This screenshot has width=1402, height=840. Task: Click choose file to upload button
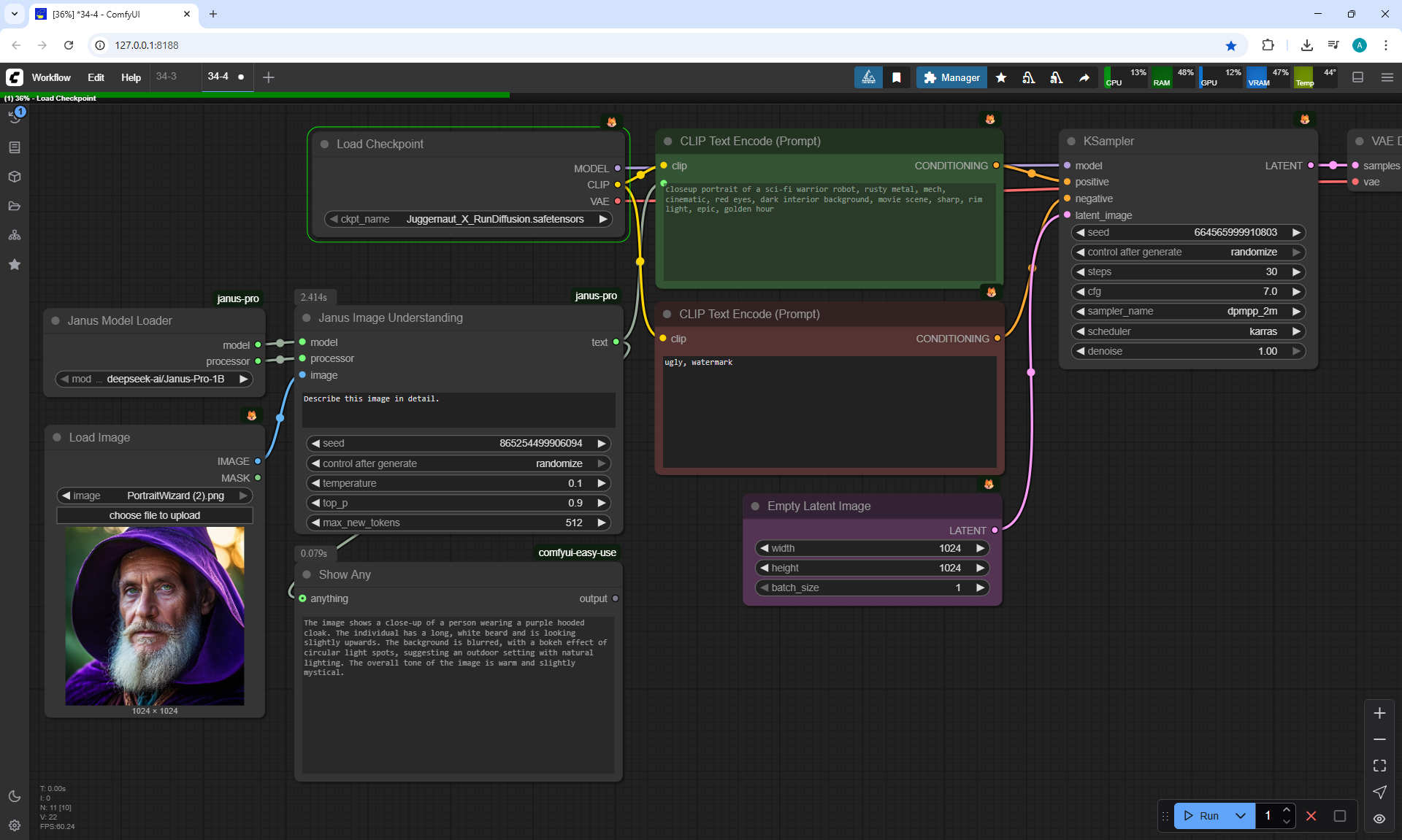point(155,515)
